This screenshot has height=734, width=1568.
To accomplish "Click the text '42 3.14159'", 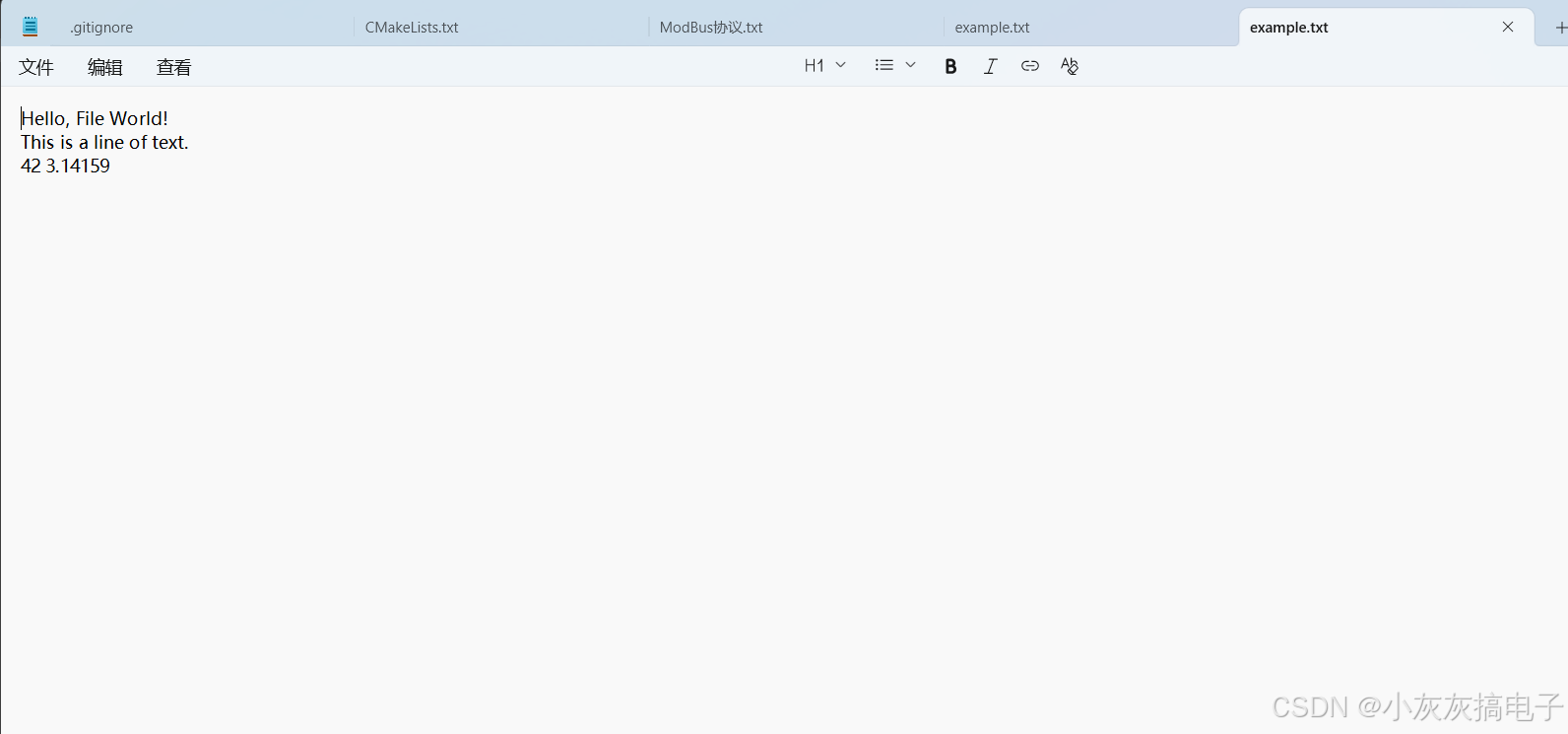I will pyautogui.click(x=65, y=166).
